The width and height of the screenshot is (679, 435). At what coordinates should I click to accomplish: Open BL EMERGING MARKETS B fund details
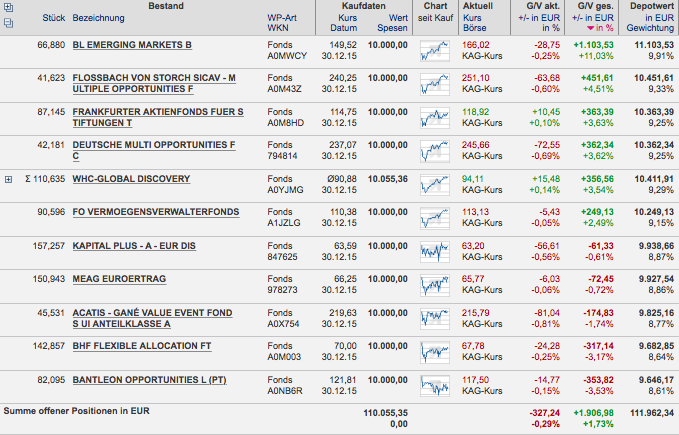point(132,45)
